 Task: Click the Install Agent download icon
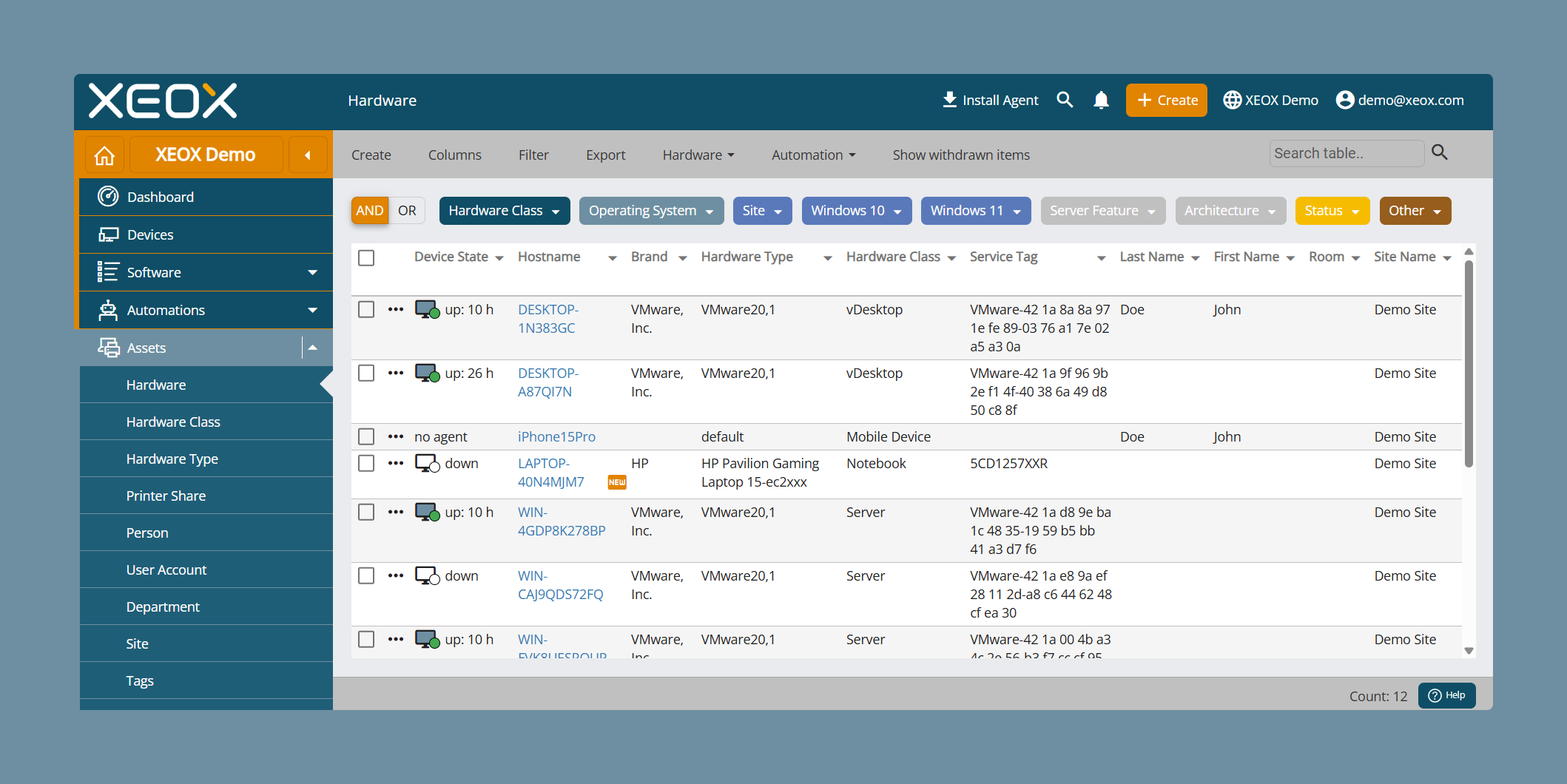pyautogui.click(x=949, y=100)
